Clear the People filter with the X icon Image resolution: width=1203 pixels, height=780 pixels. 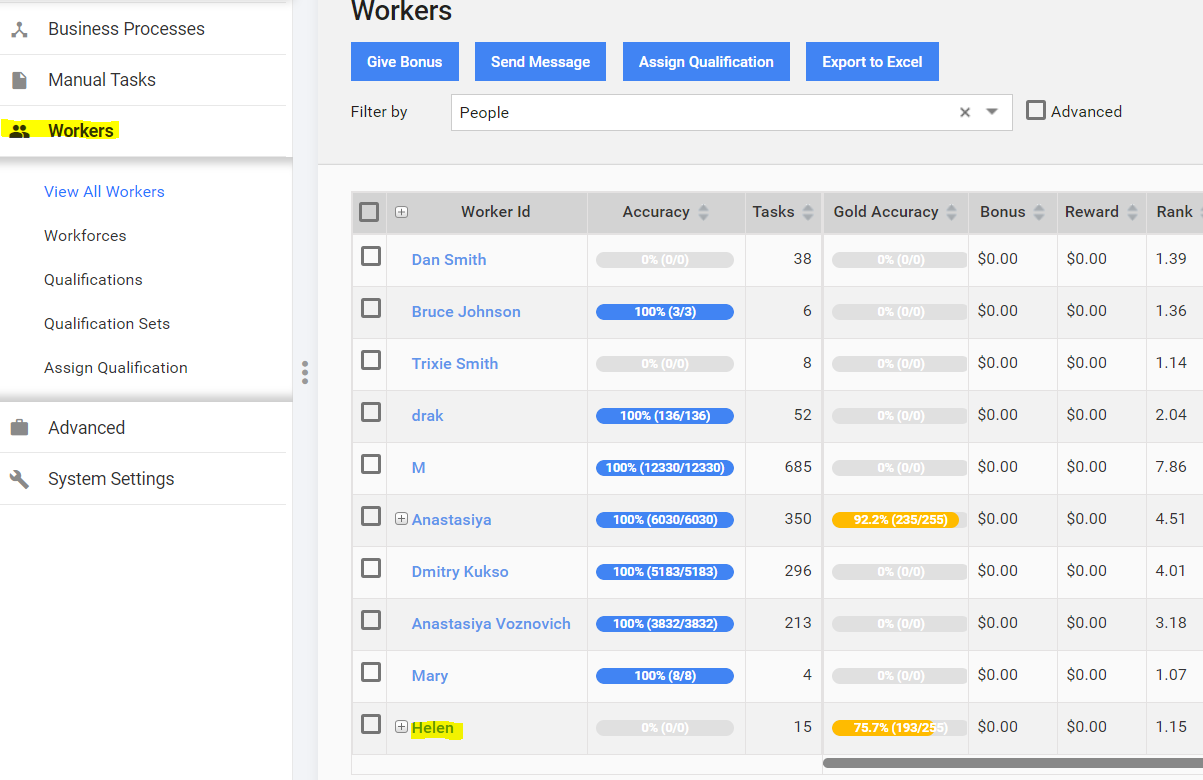coord(965,112)
